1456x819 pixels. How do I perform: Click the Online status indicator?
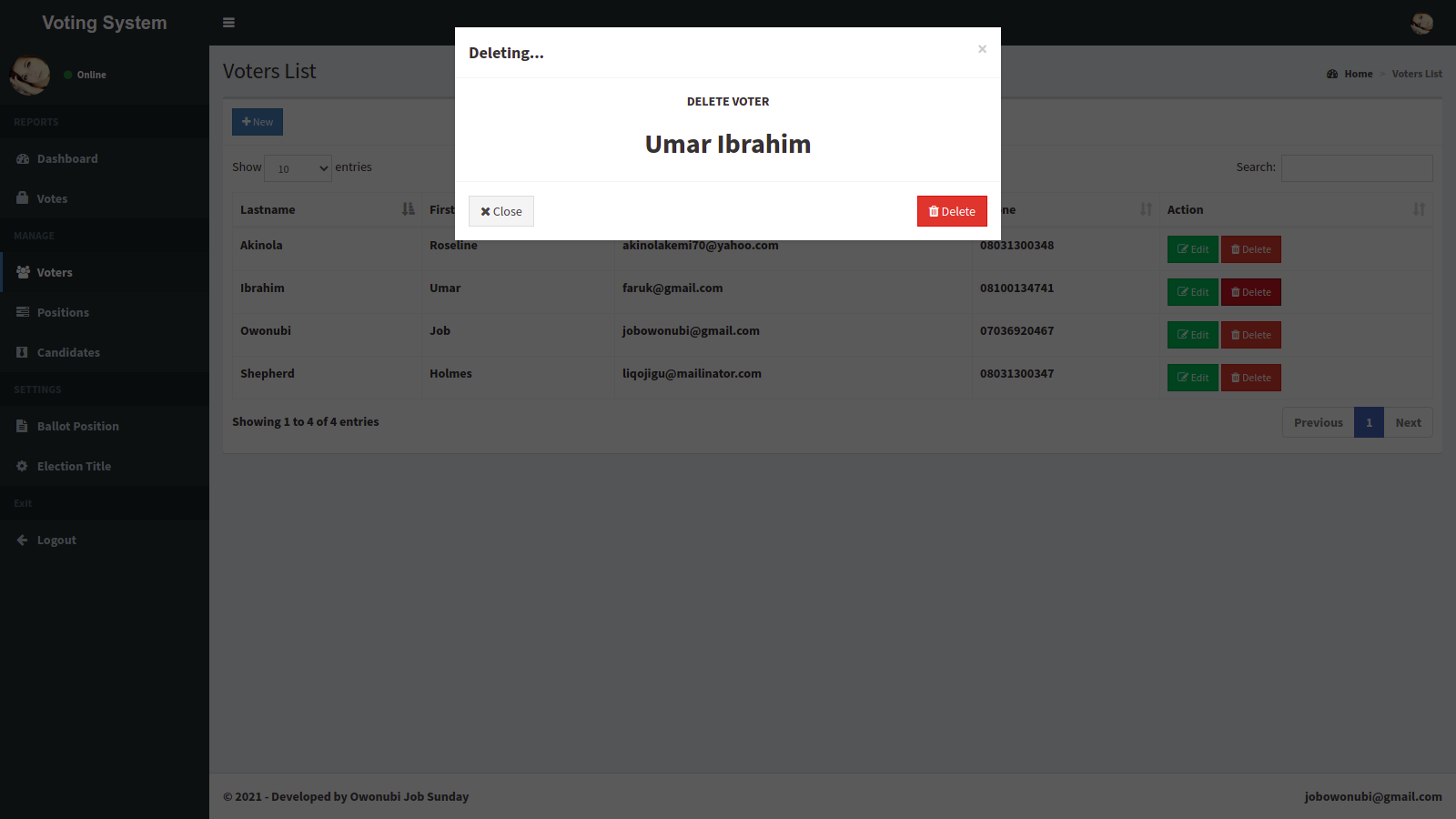[x=86, y=75]
